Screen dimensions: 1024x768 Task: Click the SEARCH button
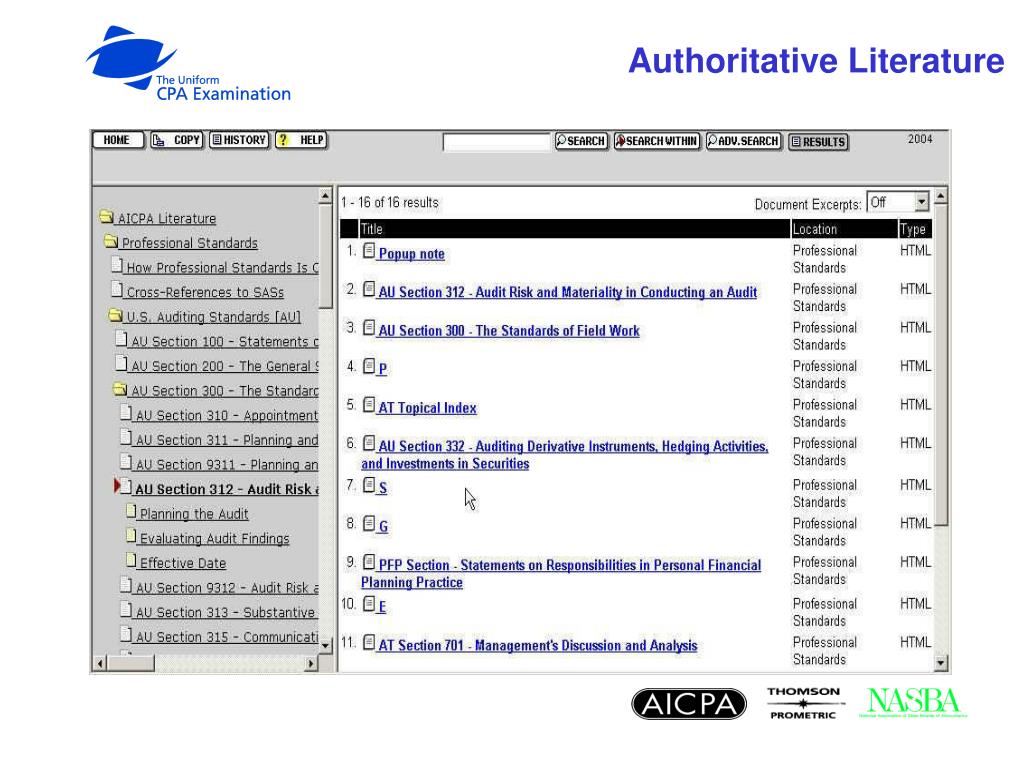click(581, 141)
